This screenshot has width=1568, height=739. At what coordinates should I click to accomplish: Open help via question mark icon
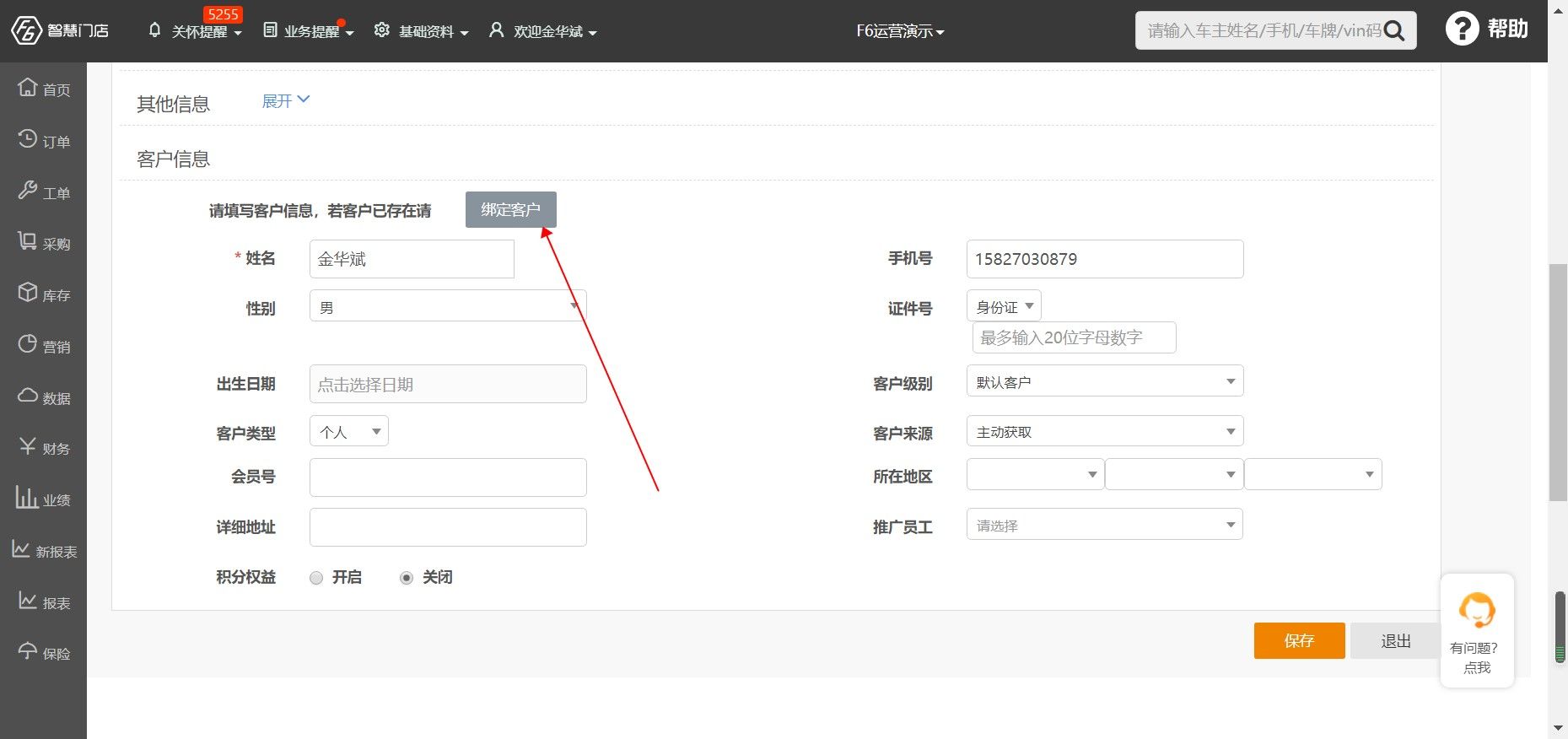coord(1462,29)
